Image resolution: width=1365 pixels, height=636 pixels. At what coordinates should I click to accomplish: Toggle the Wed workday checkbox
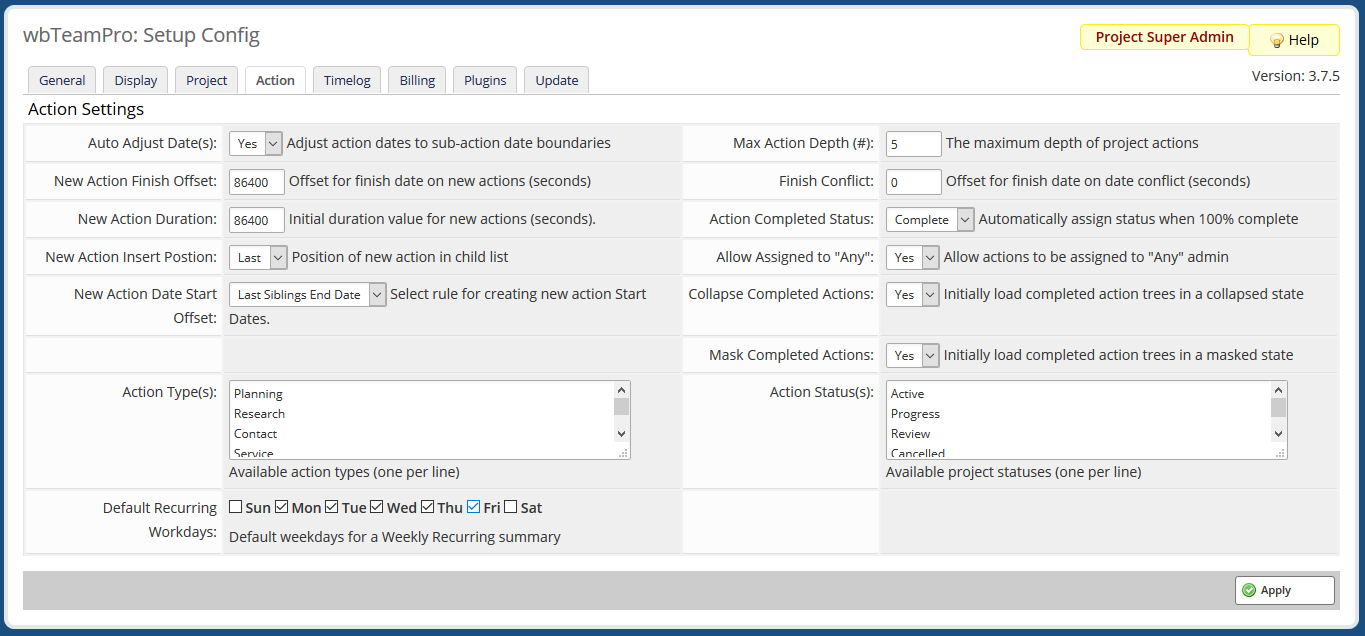pos(377,507)
